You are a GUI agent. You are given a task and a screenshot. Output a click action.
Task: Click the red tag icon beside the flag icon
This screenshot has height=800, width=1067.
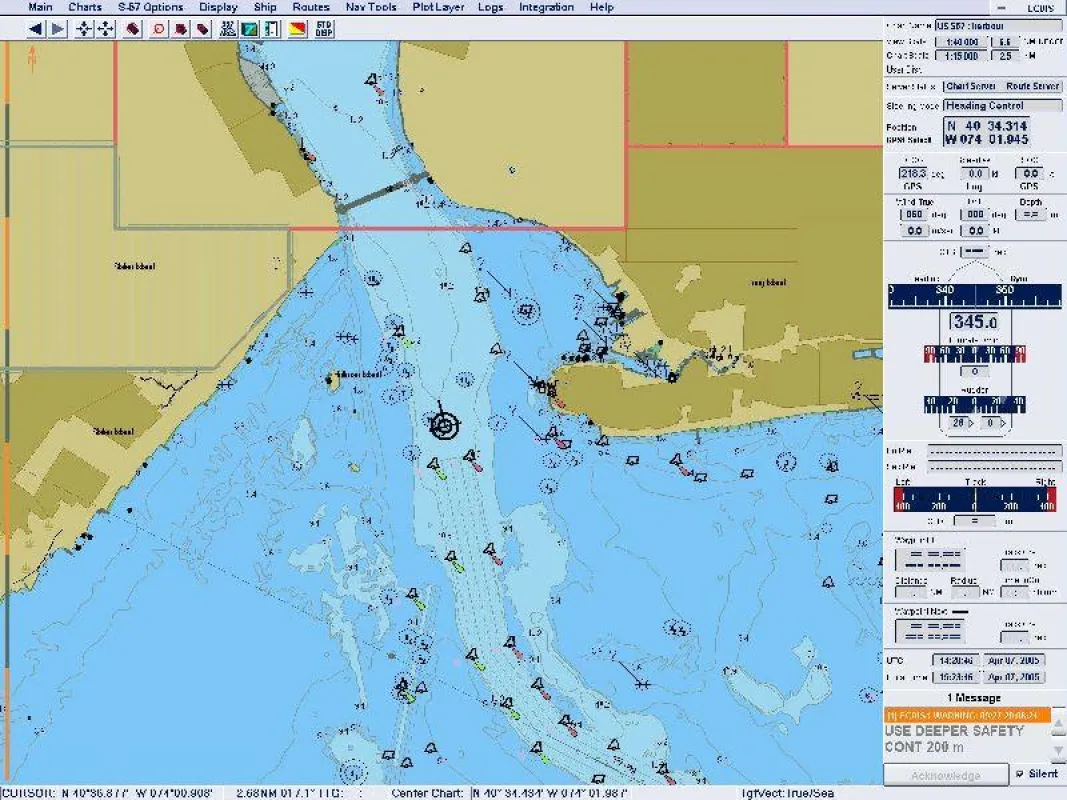(203, 29)
